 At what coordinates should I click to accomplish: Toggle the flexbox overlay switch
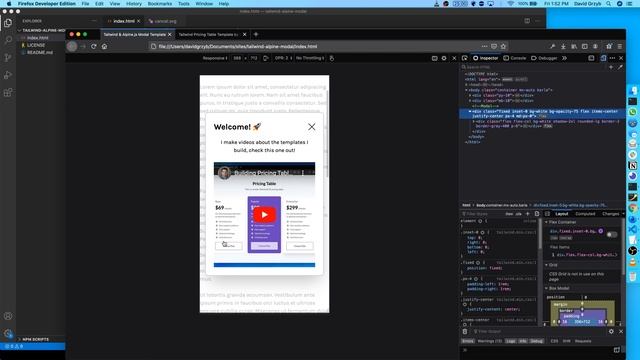coord(611,235)
